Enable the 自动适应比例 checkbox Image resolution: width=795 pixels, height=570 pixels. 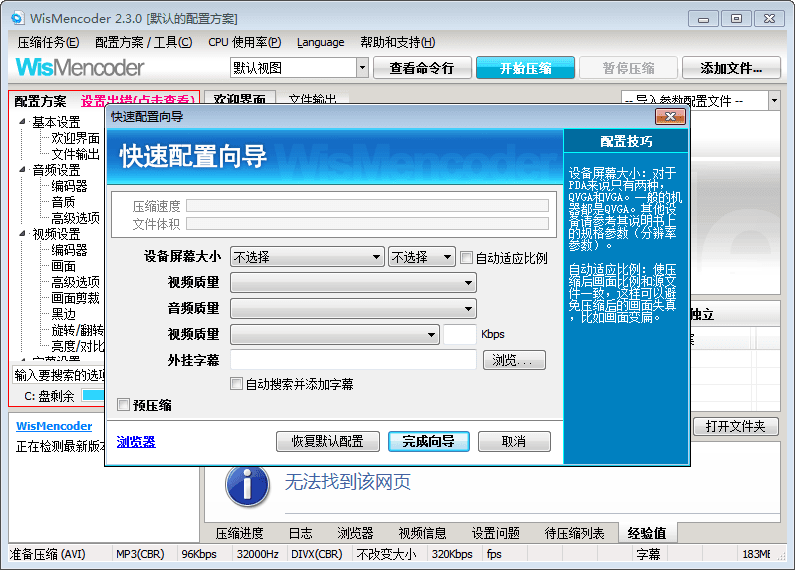point(466,257)
